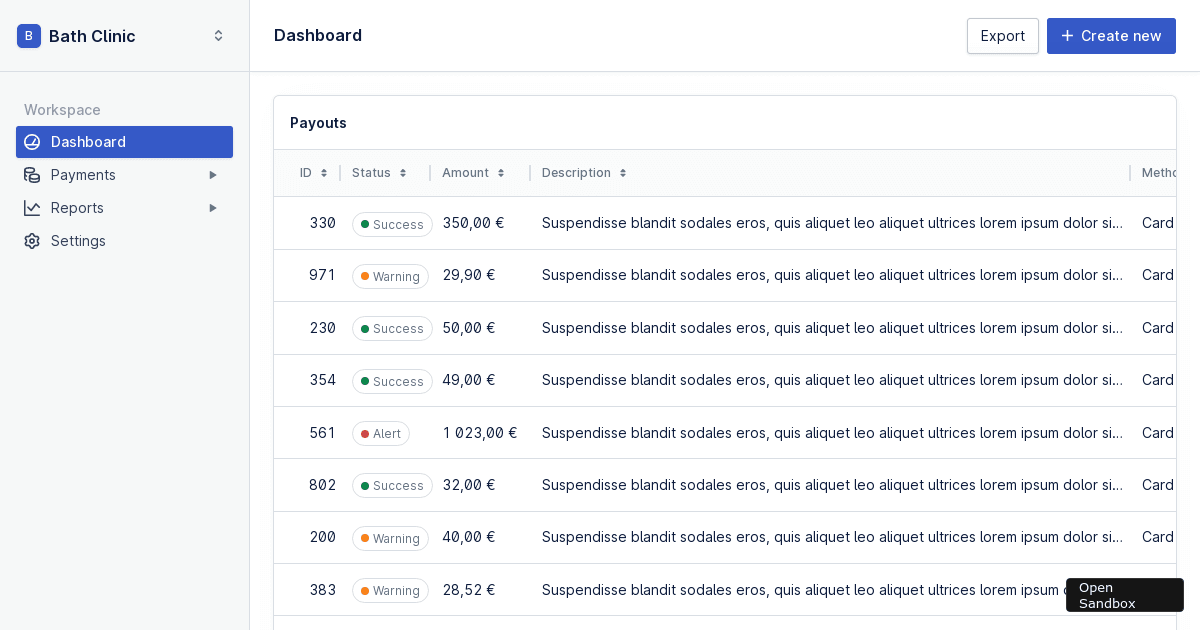
Task: Click the Payouts table heading
Action: (318, 123)
